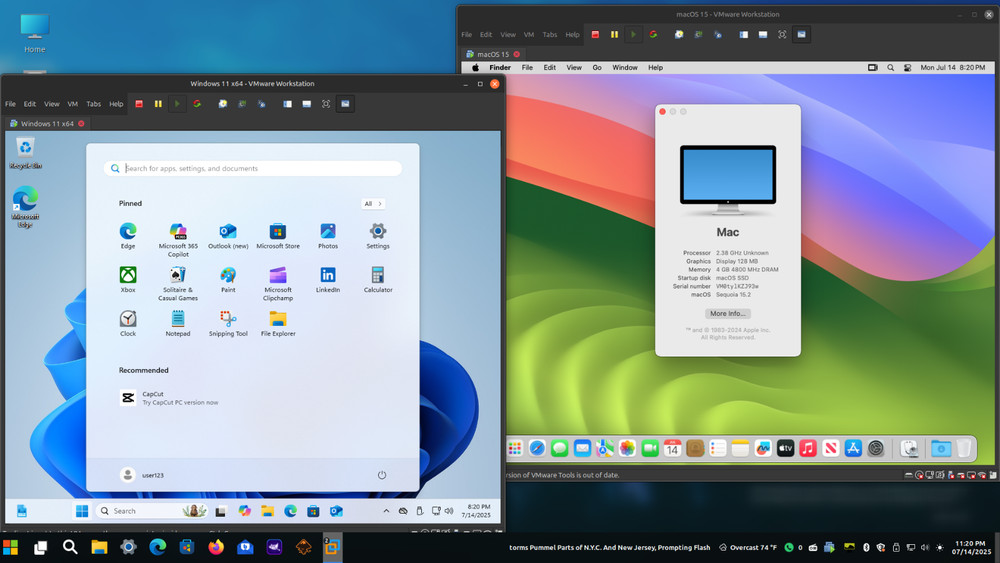Expand All pinned apps list
This screenshot has width=1000, height=563.
tap(372, 203)
